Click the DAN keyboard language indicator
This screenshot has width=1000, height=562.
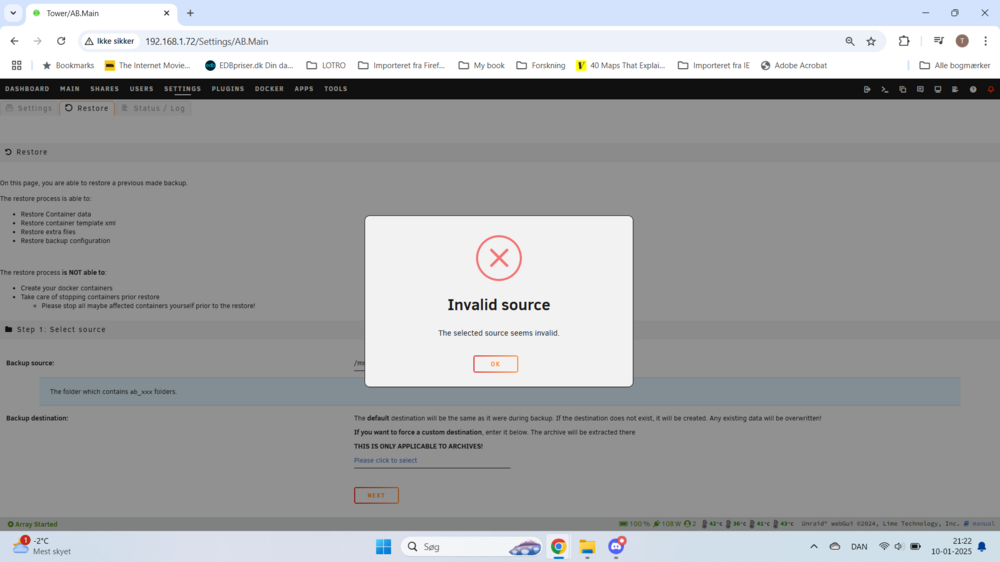859,547
